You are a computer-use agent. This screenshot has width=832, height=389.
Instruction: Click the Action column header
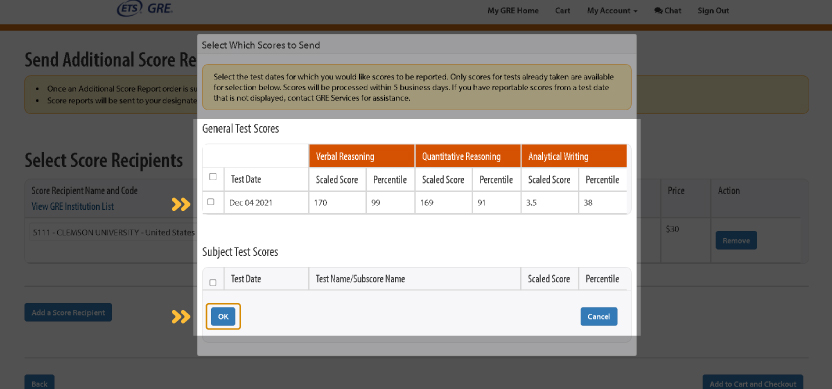click(x=729, y=191)
